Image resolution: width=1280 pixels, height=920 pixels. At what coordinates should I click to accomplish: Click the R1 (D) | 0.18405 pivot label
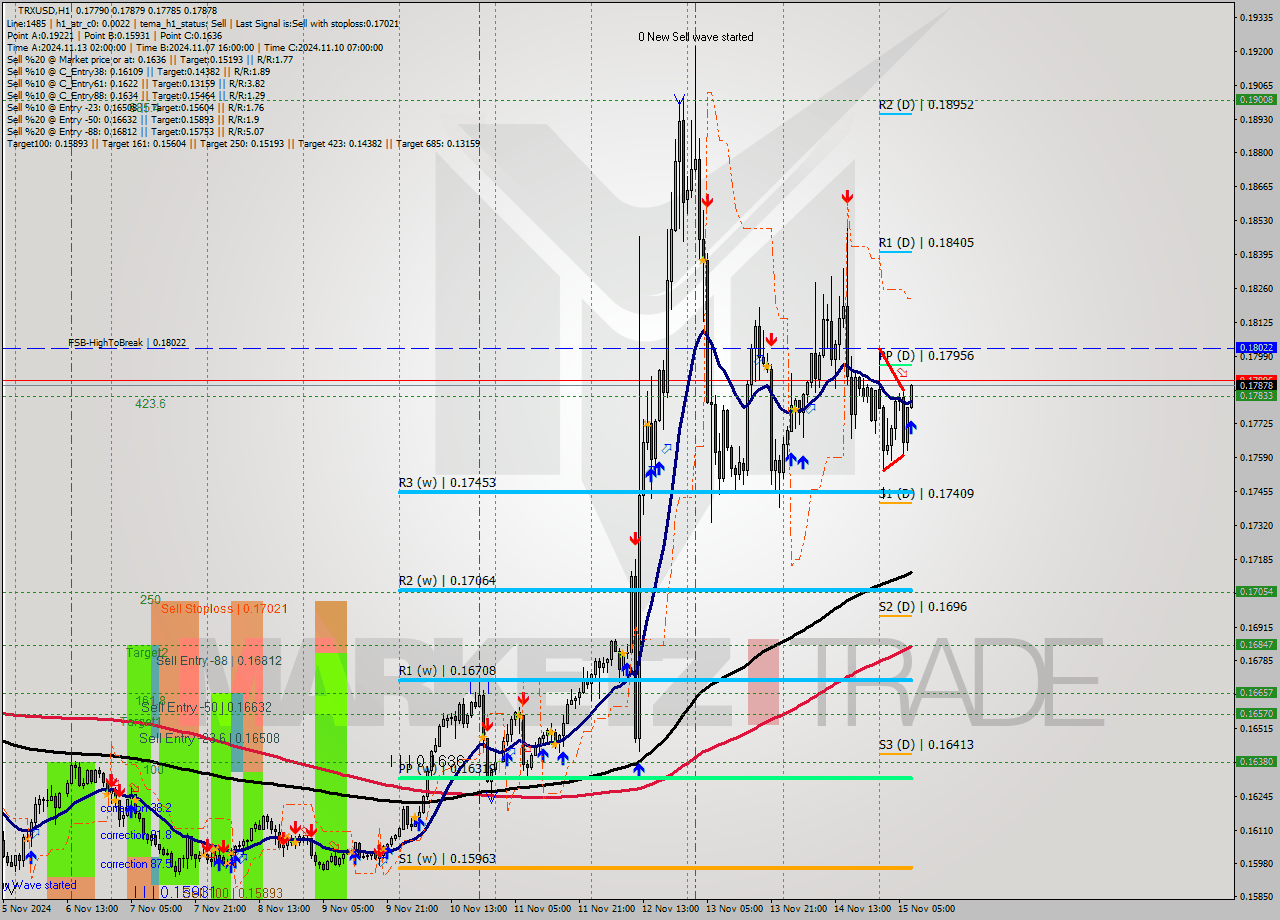point(926,242)
